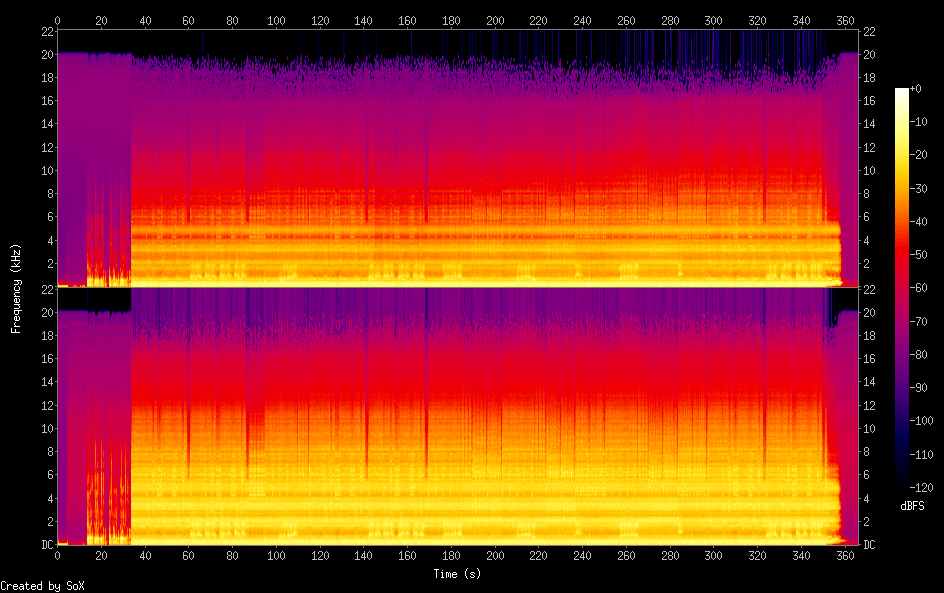
Task: Click the dBFS color gradient scale bar
Action: point(902,288)
